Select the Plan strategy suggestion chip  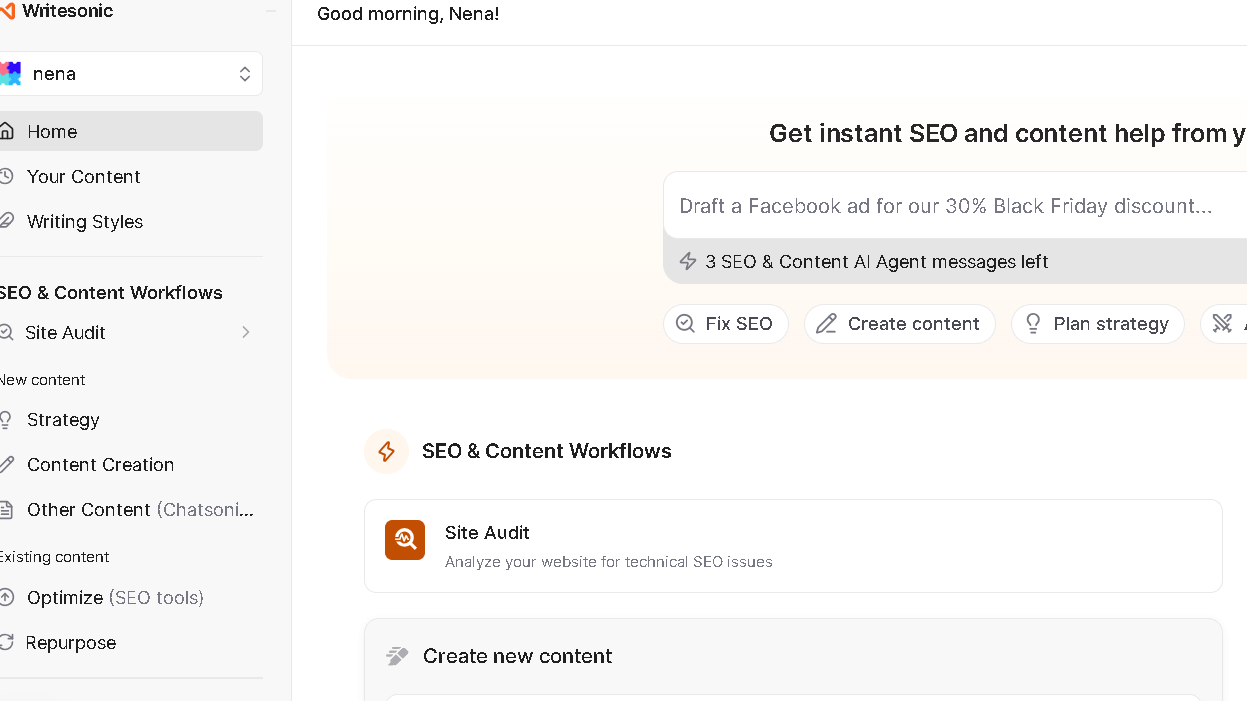point(1098,324)
